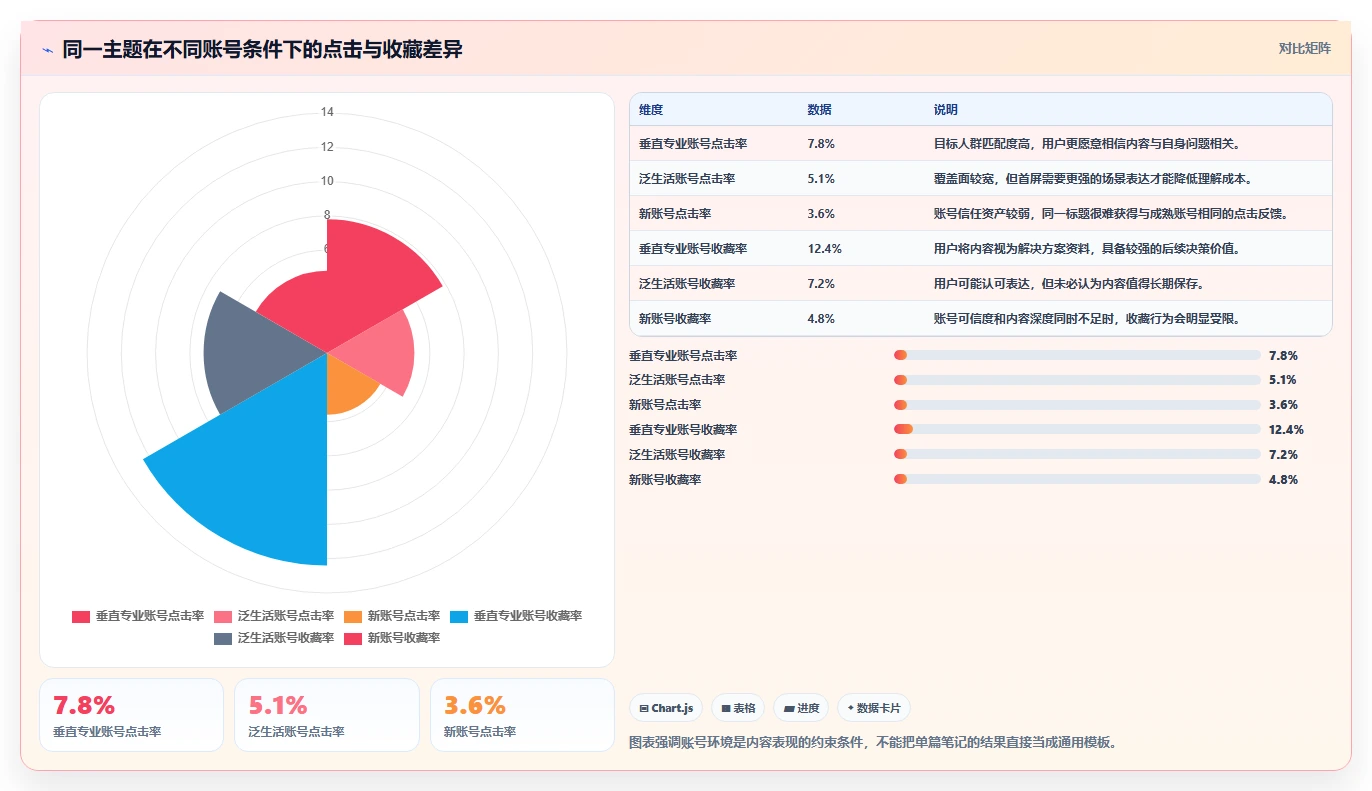Open the 3.6% 新账号点击率 data card
Screen dimensions: 1372x791
pos(522,715)
